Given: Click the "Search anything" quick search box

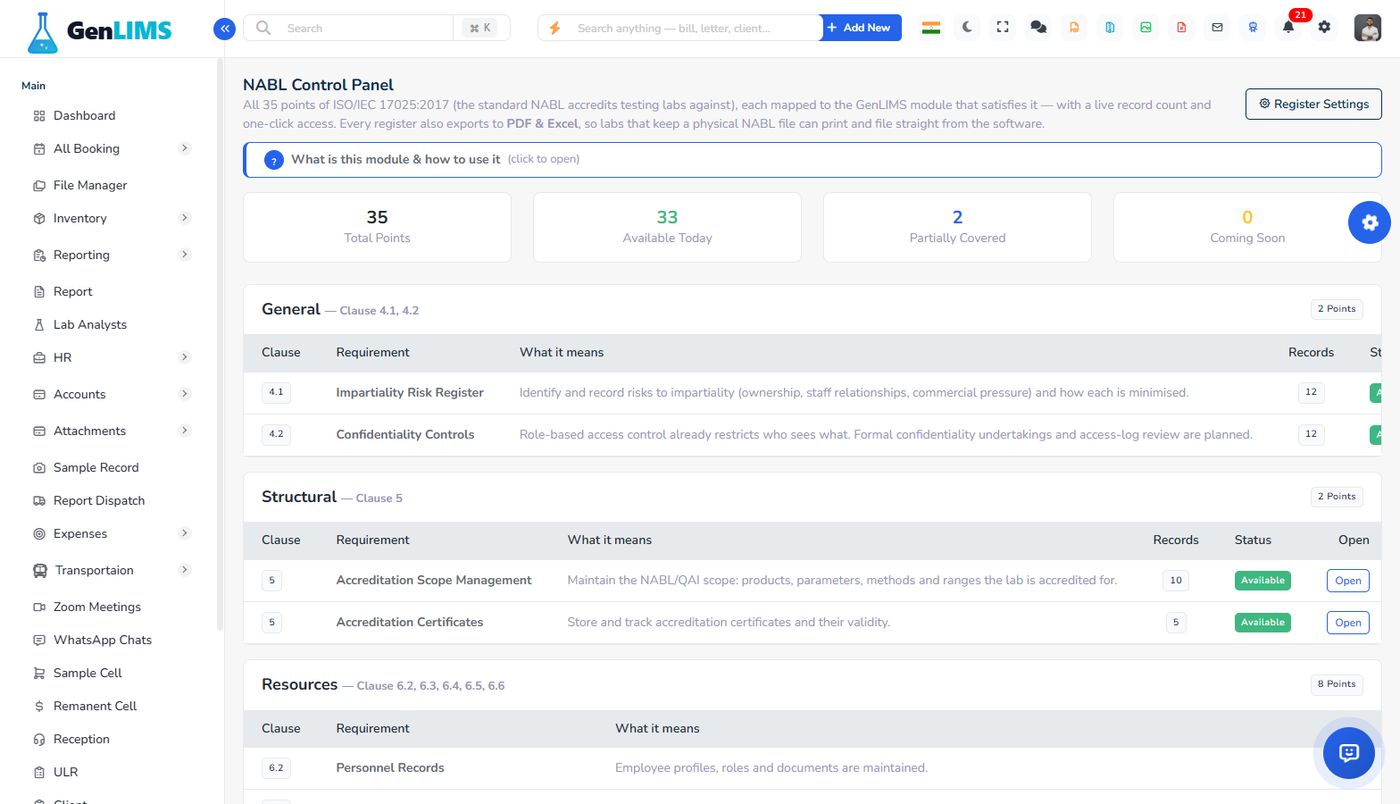Looking at the screenshot, I should [680, 28].
